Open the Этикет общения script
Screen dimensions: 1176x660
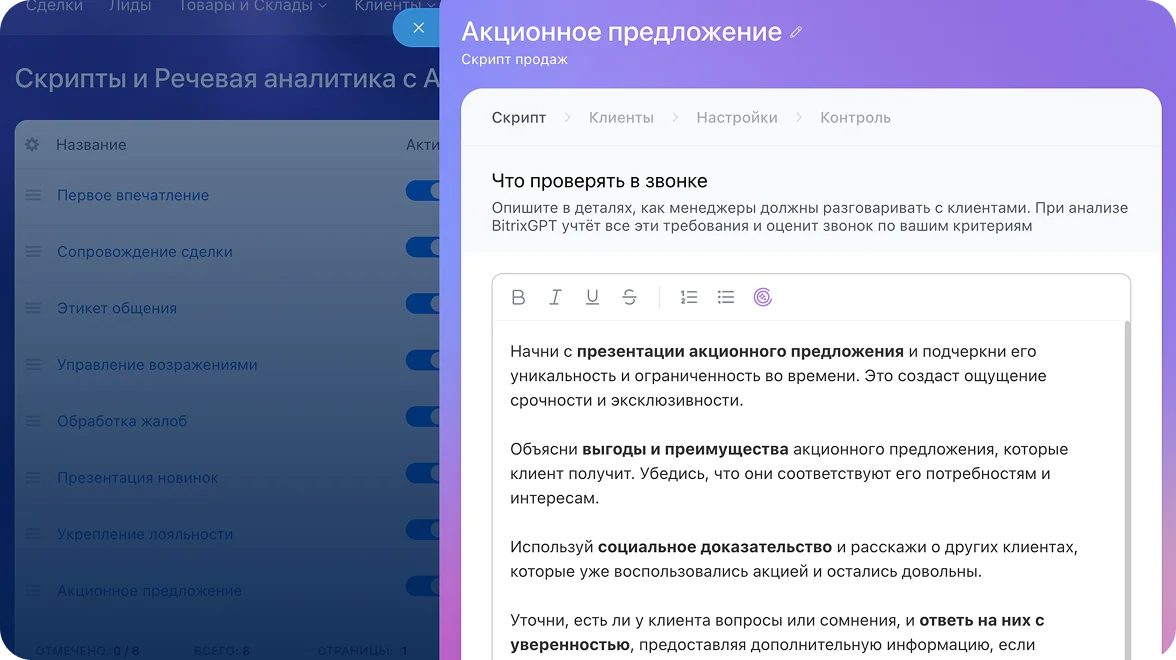pyautogui.click(x=117, y=308)
